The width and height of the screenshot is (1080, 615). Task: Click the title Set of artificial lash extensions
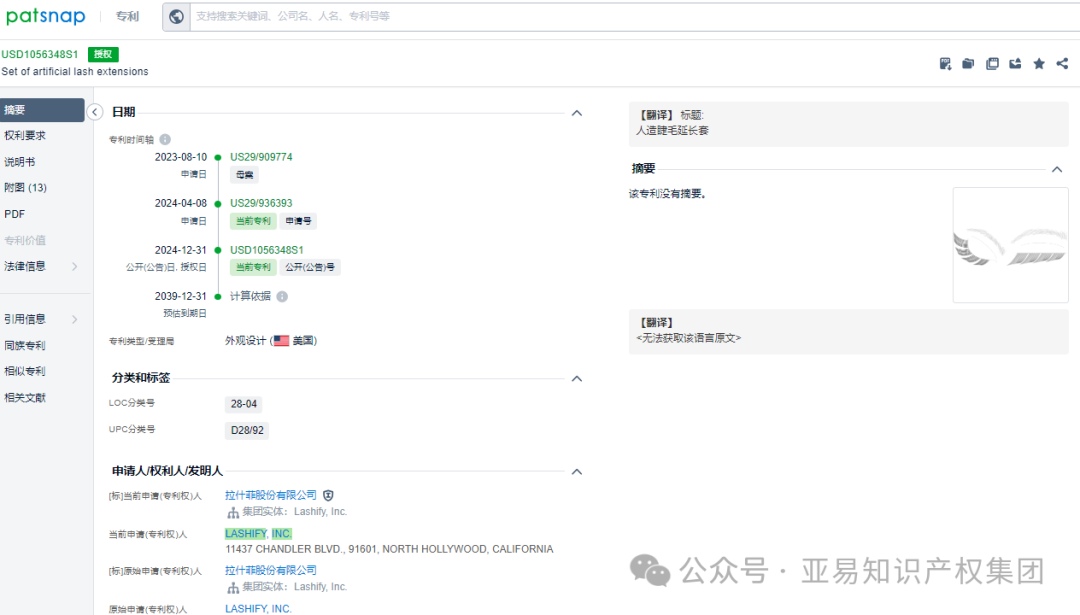74,72
